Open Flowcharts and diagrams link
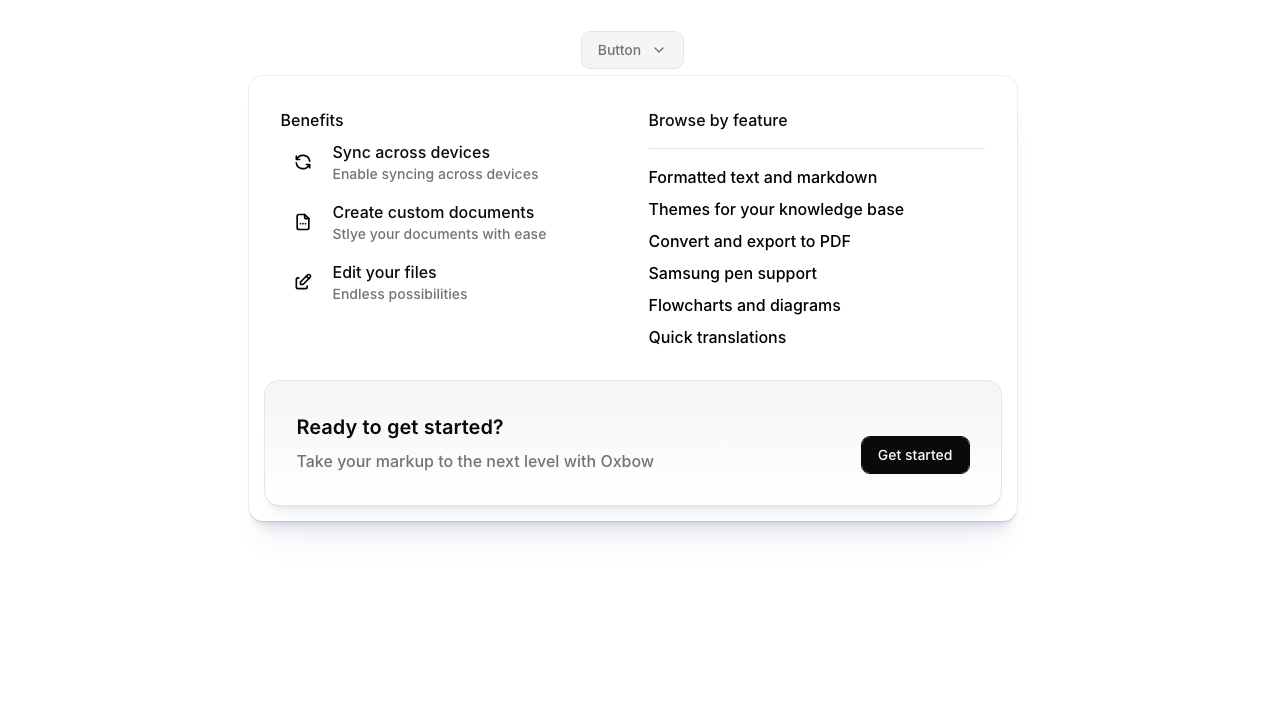This screenshot has height=720, width=1280. click(x=744, y=306)
